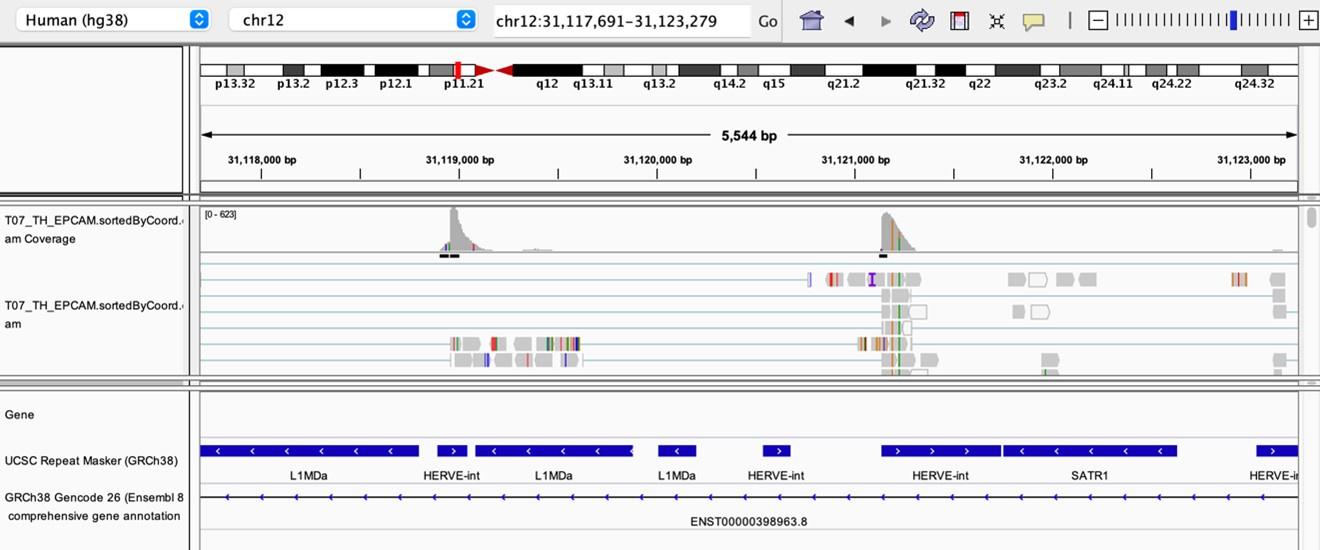Click the q21.2 band on the ideogram
The width and height of the screenshot is (1320, 550).
(x=843, y=70)
